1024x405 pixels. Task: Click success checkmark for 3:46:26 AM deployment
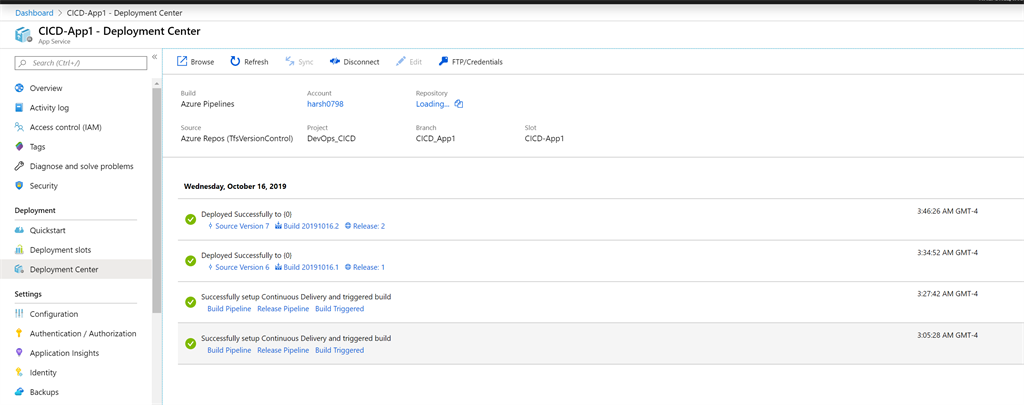click(191, 219)
